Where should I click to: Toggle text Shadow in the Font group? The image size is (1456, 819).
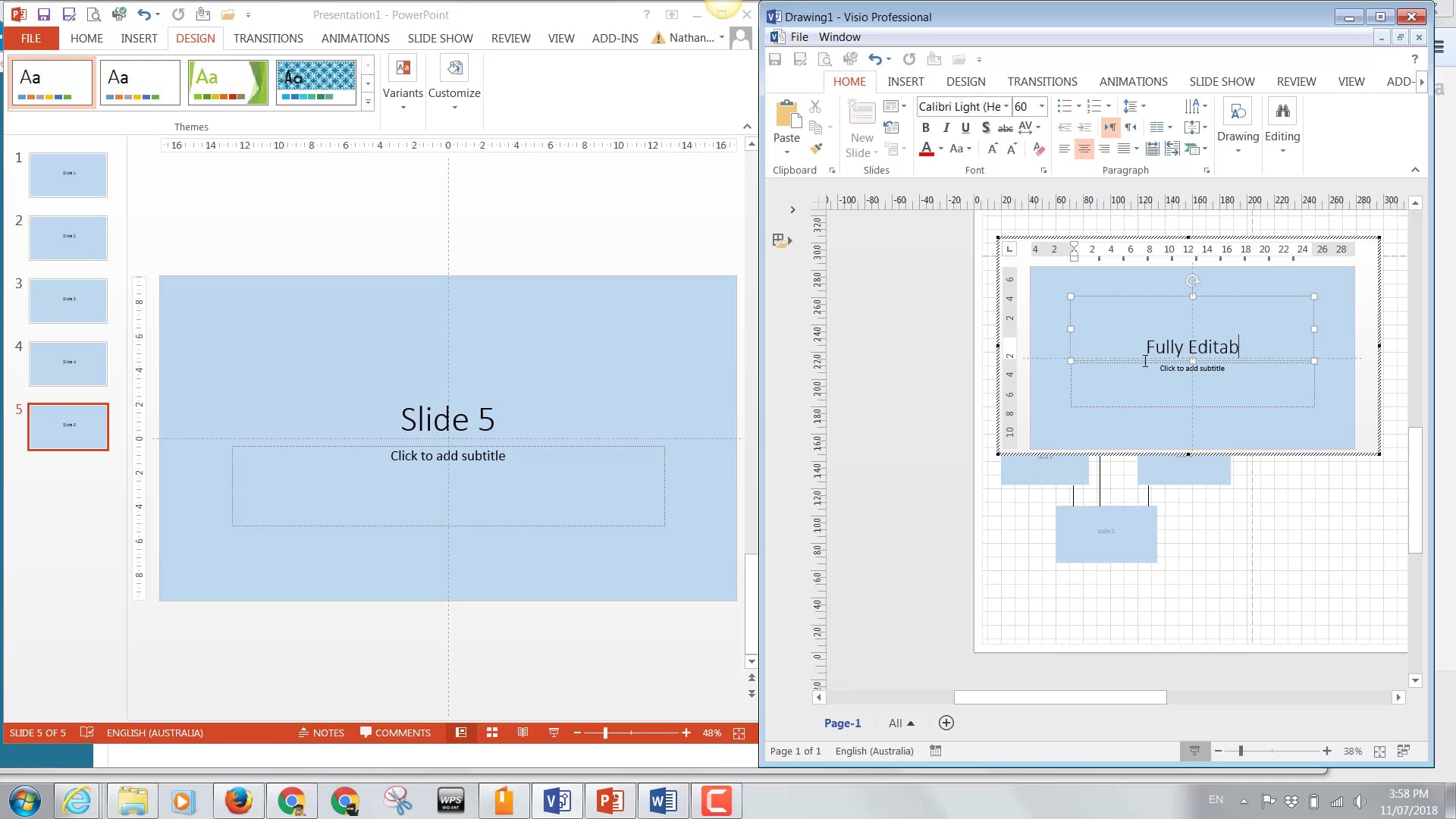pos(985,128)
